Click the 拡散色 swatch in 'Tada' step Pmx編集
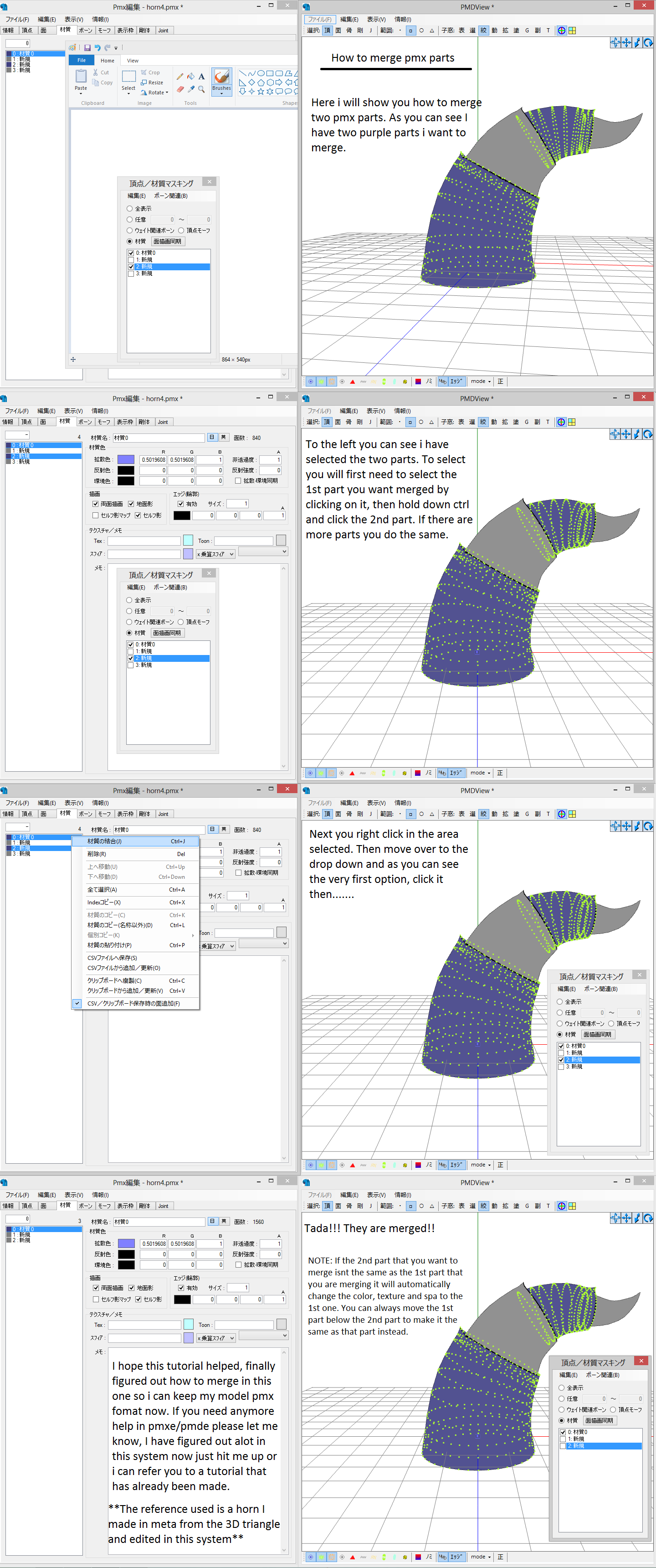The width and height of the screenshot is (656, 1568). click(x=126, y=1243)
